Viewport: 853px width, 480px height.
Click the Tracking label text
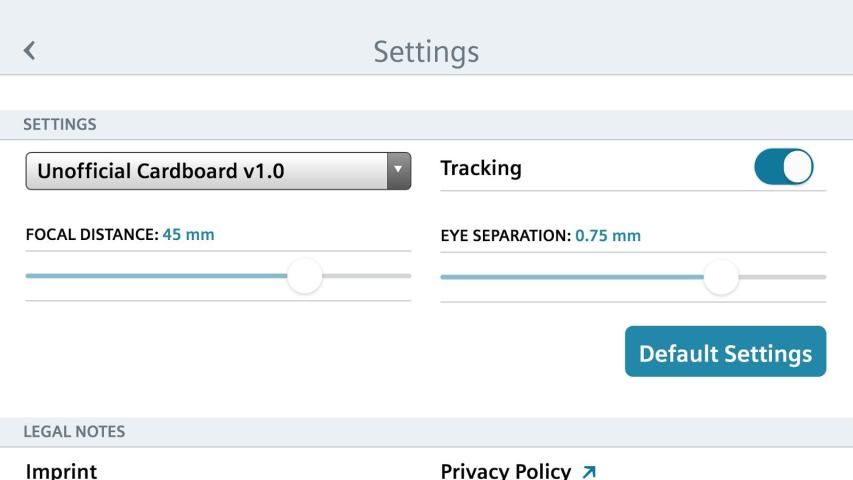481,169
